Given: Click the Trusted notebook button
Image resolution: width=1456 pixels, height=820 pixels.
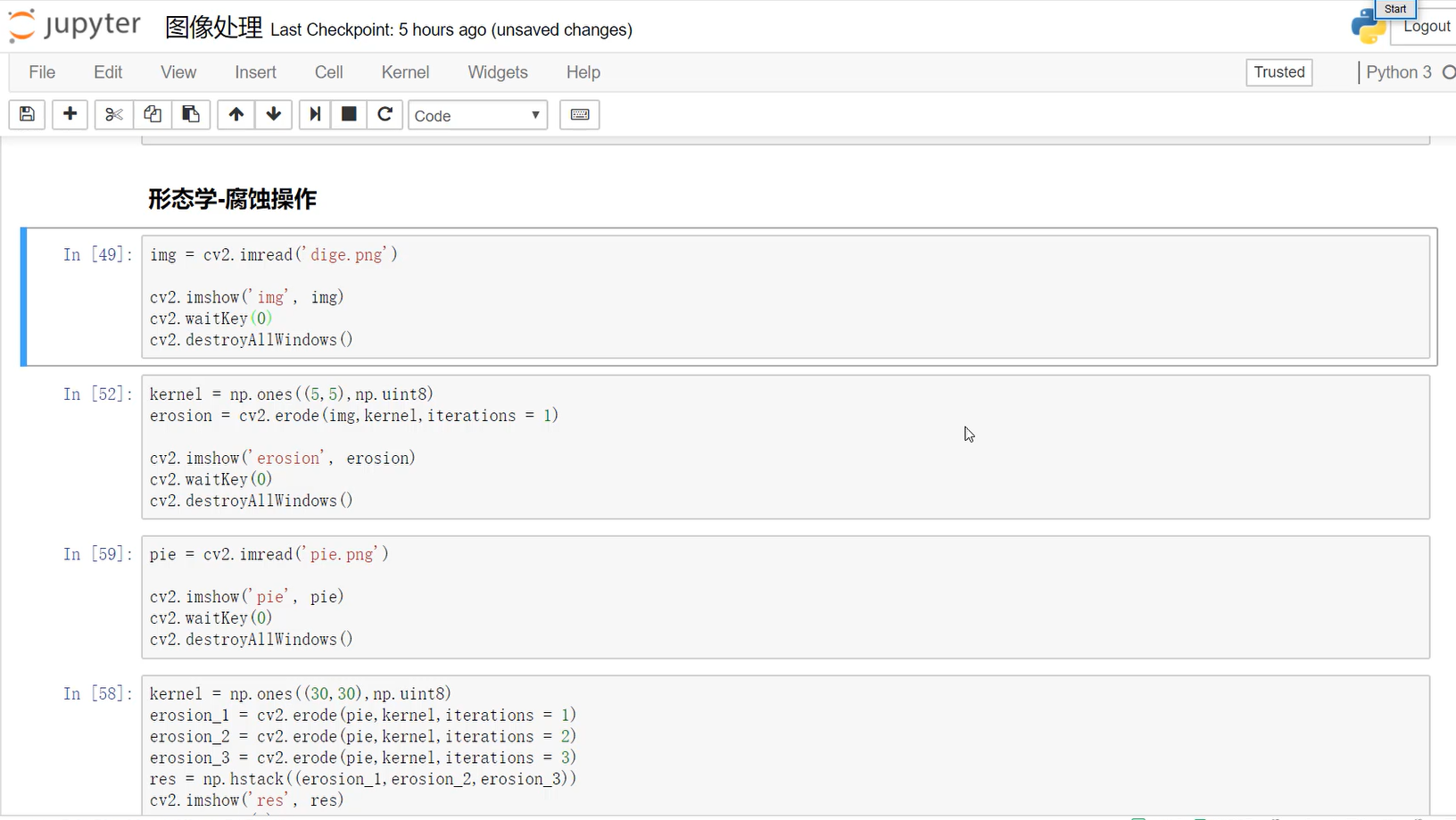Looking at the screenshot, I should pos(1279,72).
